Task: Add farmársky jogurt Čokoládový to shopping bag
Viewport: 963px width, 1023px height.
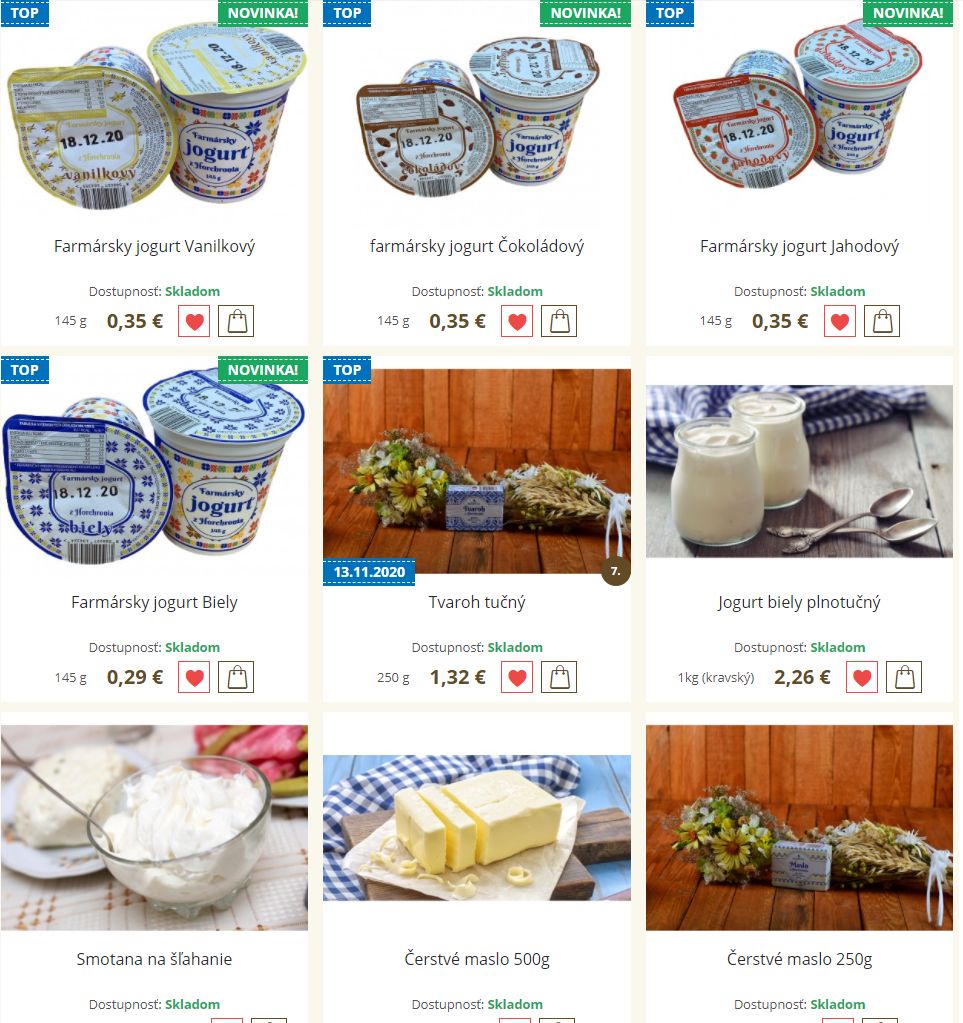Action: [x=559, y=321]
